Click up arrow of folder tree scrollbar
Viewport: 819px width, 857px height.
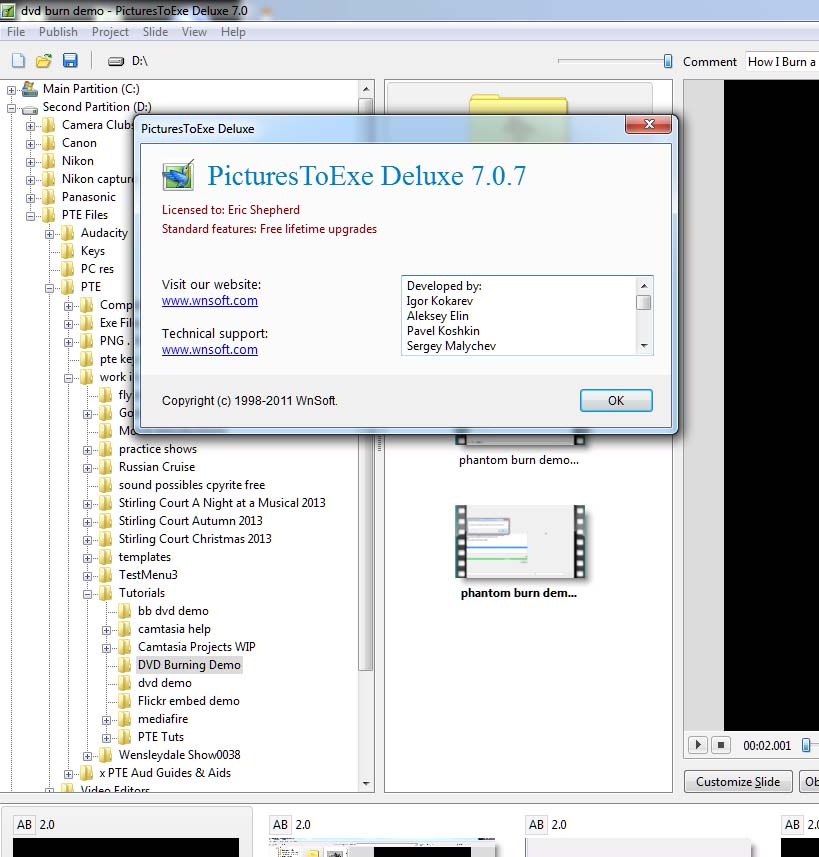[x=366, y=89]
